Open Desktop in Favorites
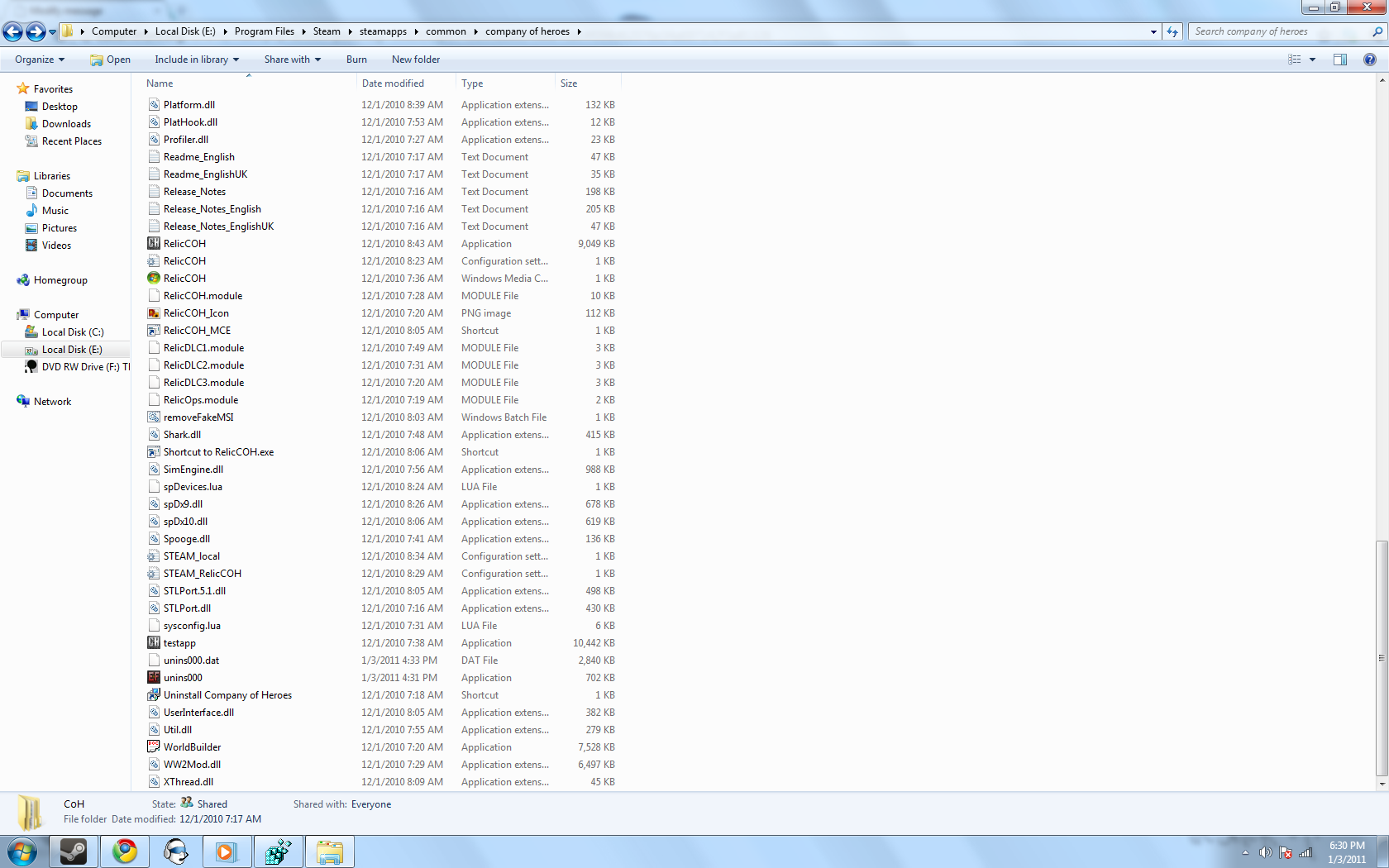Screen dimensions: 1389x868 60,107
